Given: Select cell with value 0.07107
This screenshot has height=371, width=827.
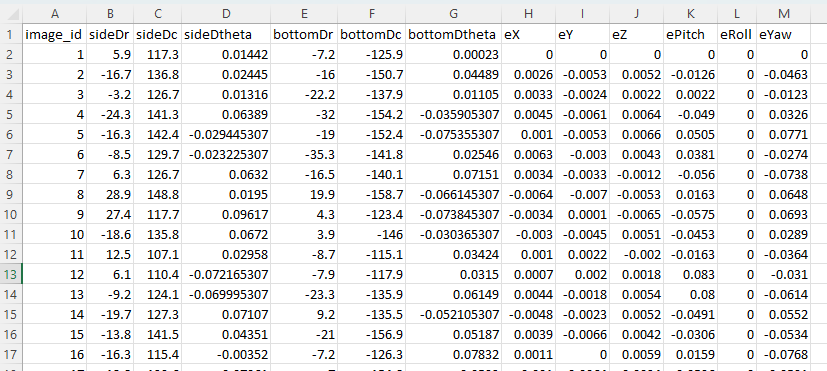Looking at the screenshot, I should pos(226,314).
